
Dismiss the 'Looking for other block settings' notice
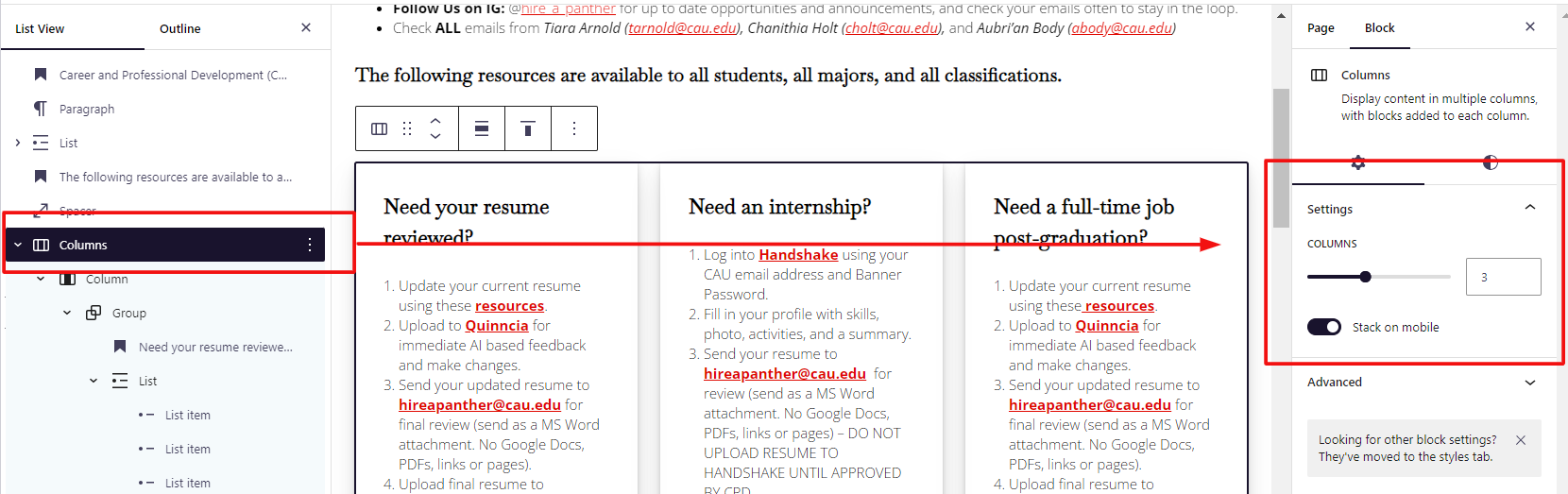[1521, 440]
